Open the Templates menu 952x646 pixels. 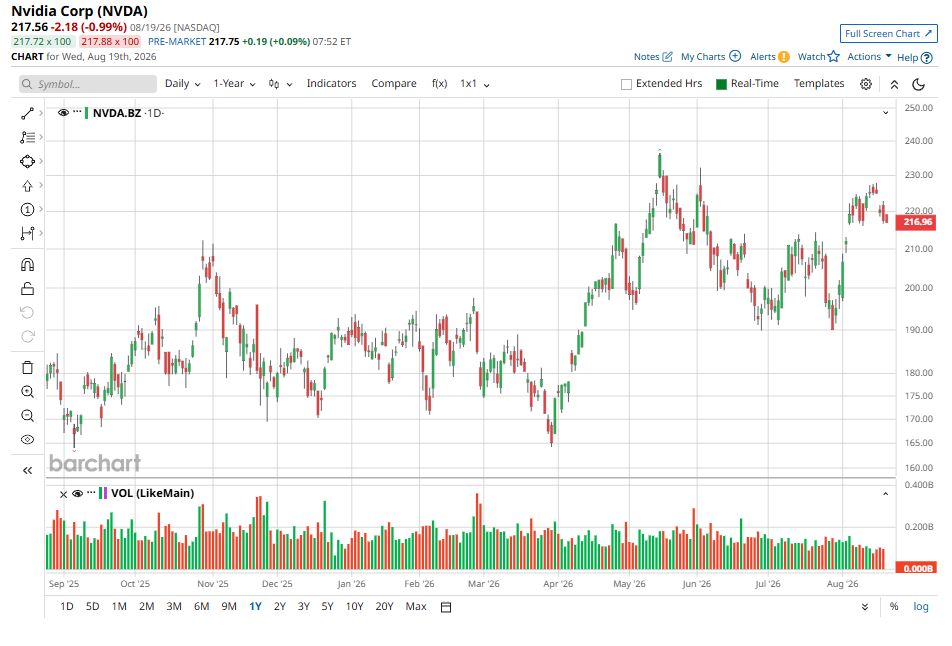(x=818, y=84)
